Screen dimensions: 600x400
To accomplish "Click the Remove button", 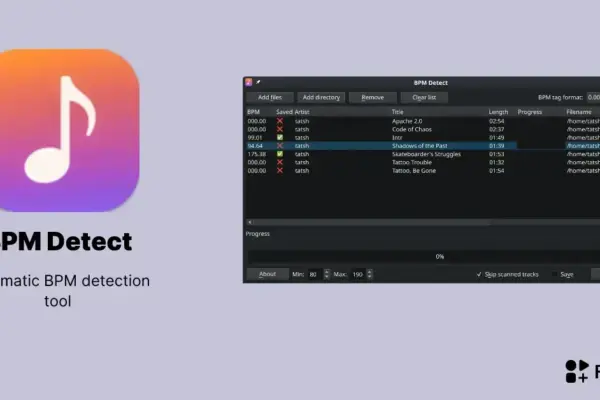I will [373, 97].
